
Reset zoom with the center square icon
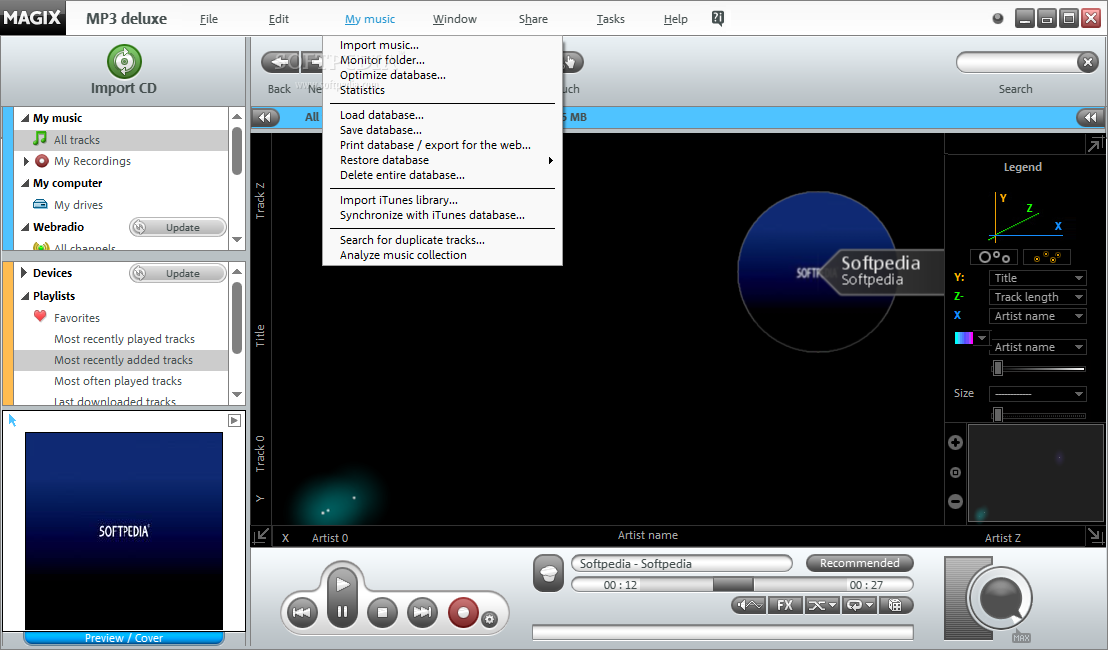coord(955,472)
